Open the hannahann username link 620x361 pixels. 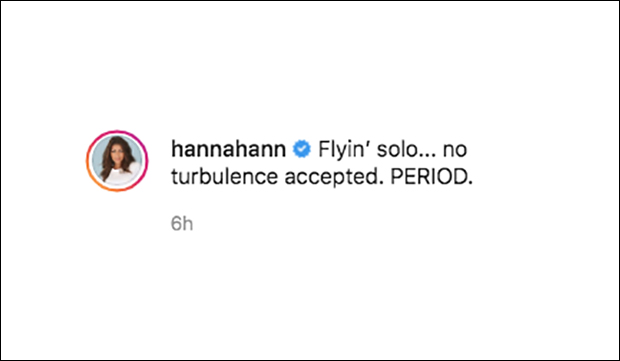[229, 149]
